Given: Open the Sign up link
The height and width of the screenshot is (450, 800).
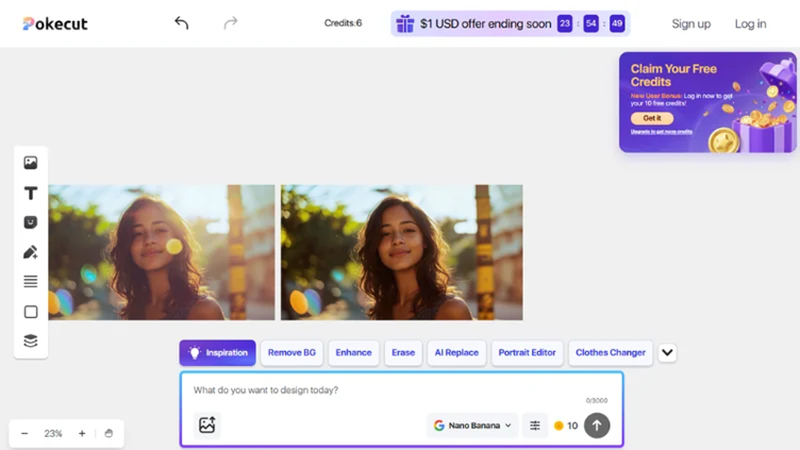Looking at the screenshot, I should coord(691,24).
